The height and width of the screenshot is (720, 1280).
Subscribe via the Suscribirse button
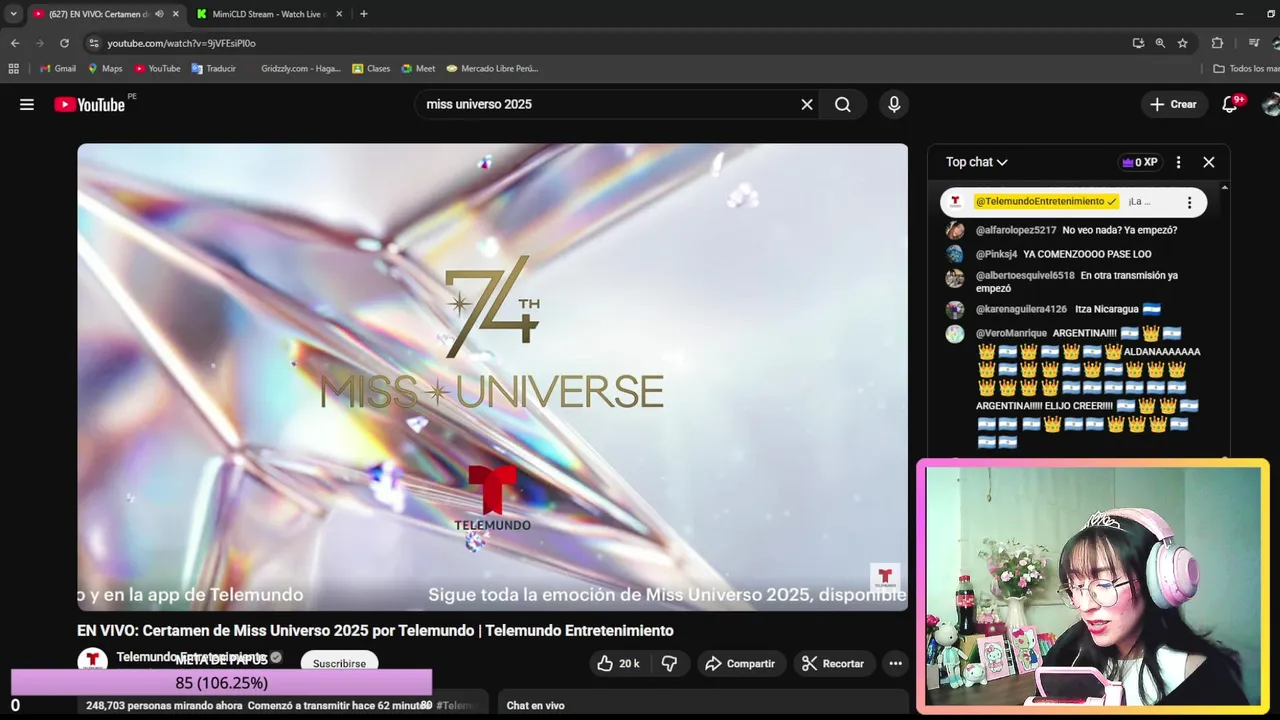coord(339,663)
